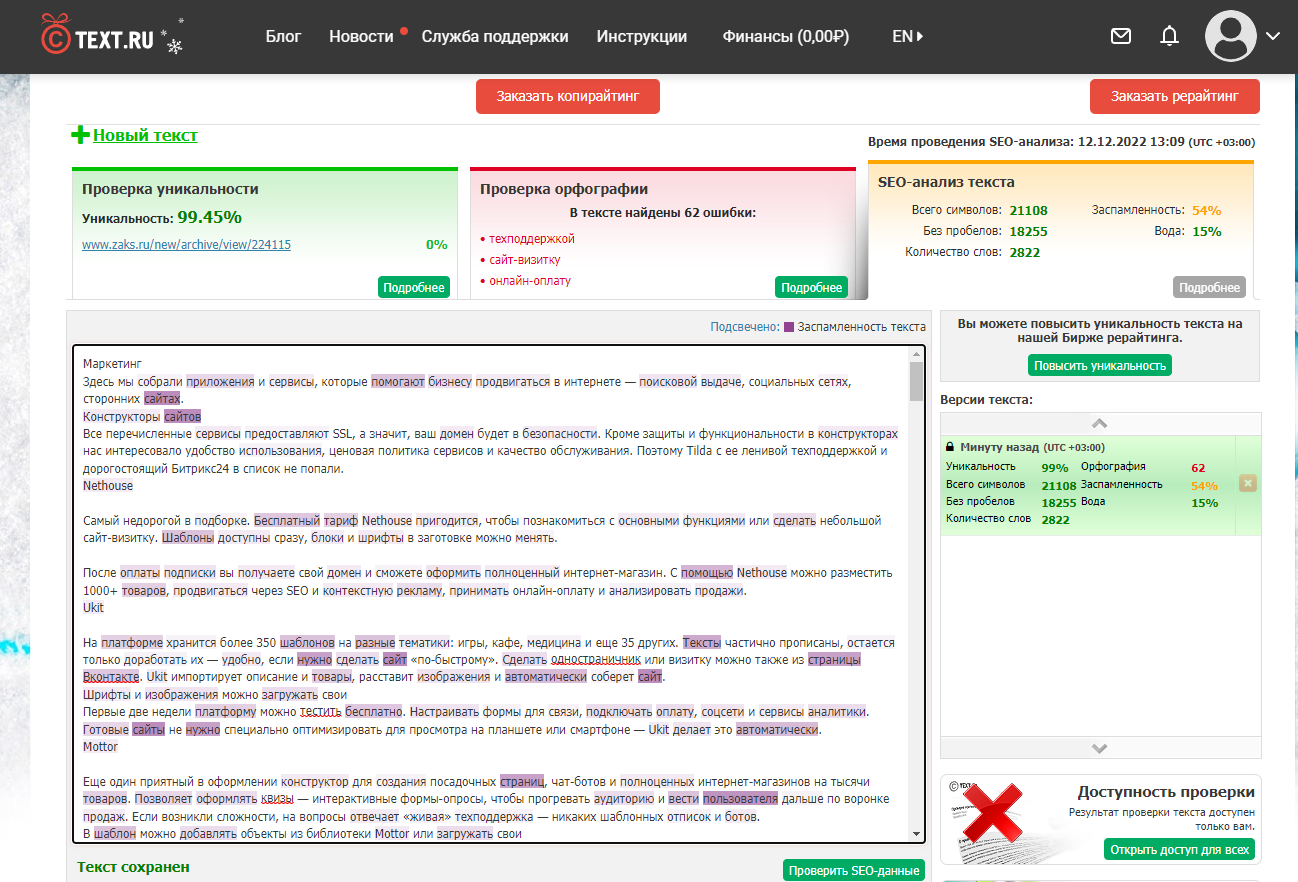Click the Заспамленность текста highlight label
The width and height of the screenshot is (1298, 882).
click(862, 327)
